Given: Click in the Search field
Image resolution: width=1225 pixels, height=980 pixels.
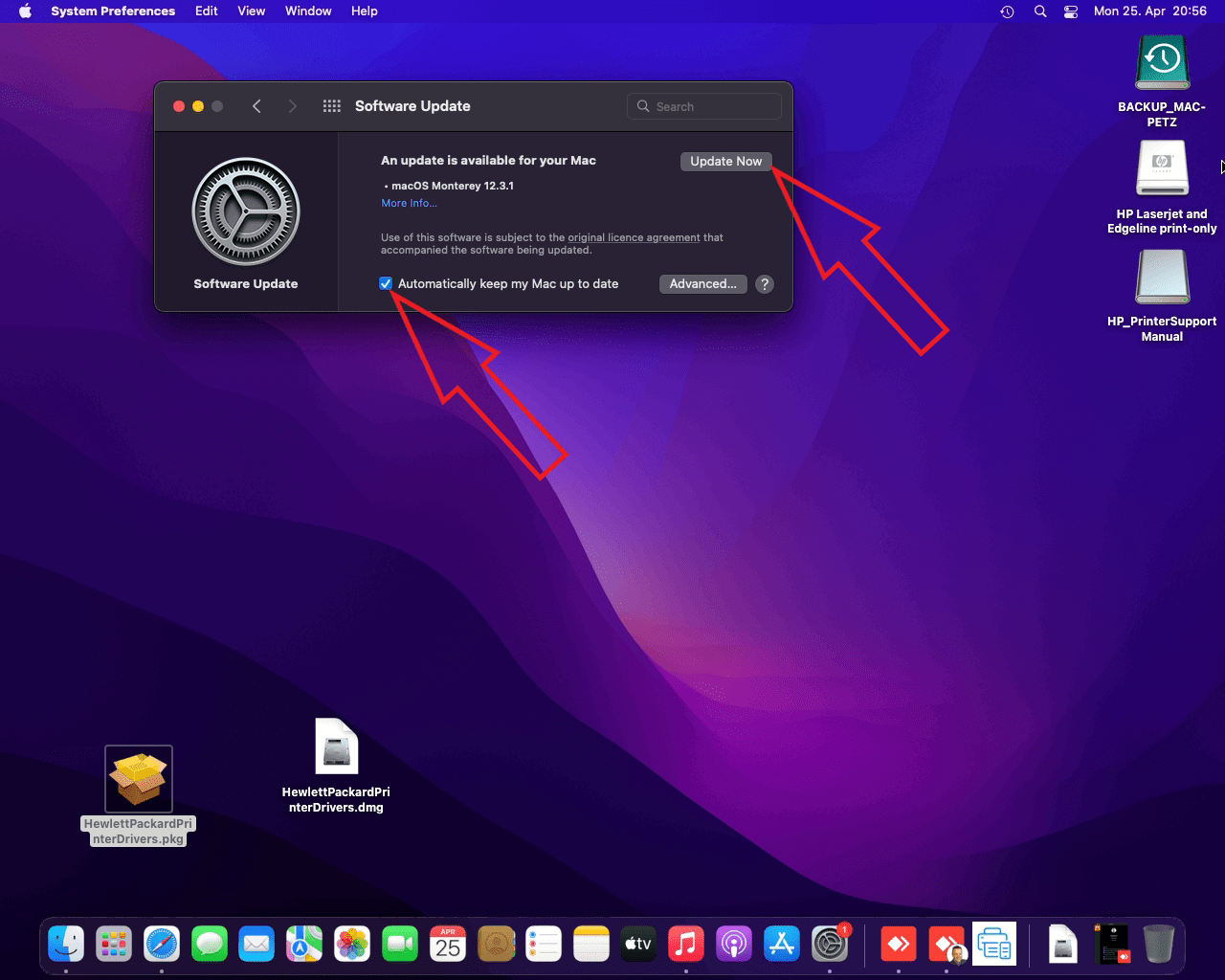Looking at the screenshot, I should point(704,106).
